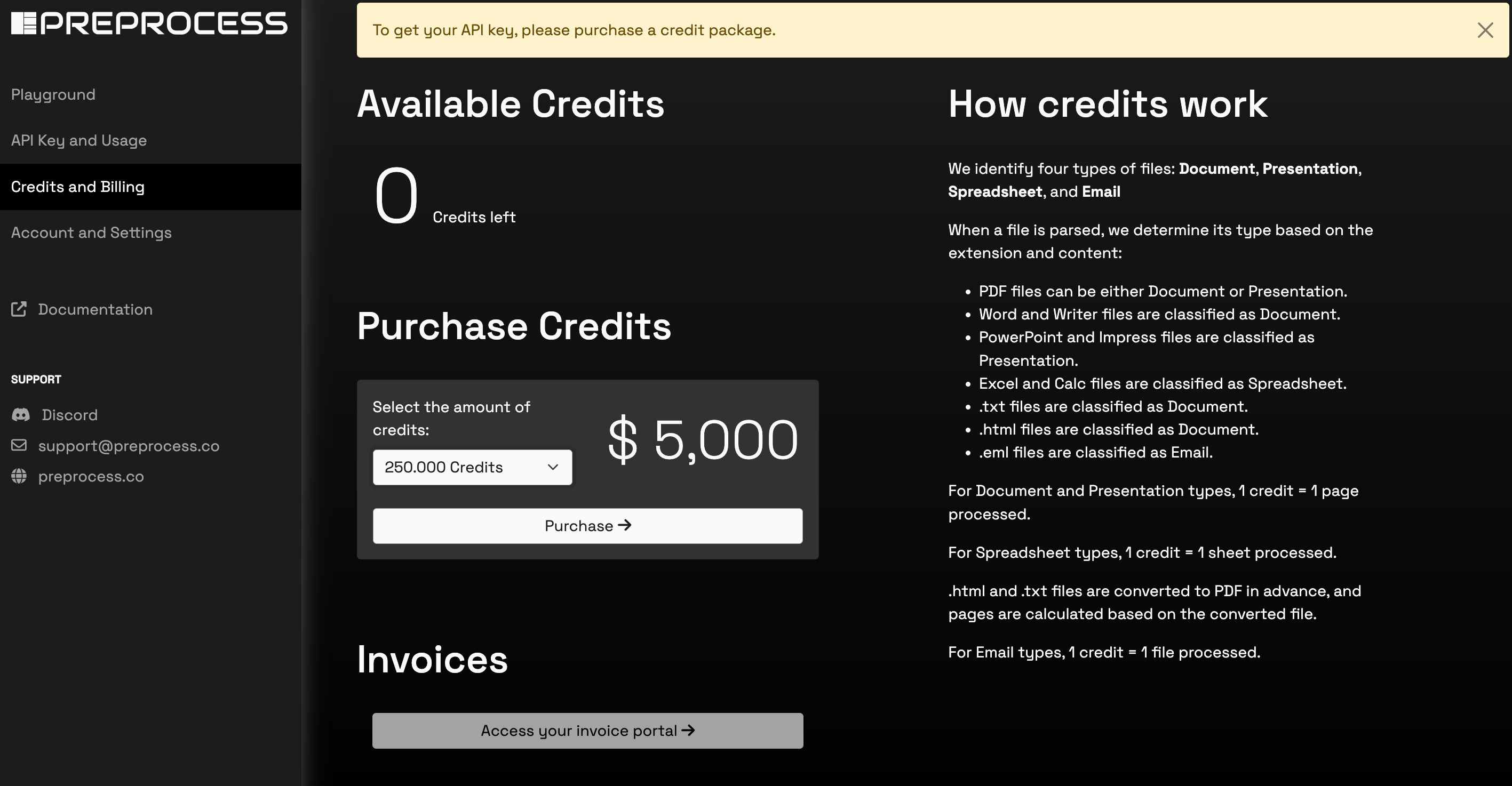Open the Documentation link
The height and width of the screenshot is (786, 1512).
pos(95,309)
